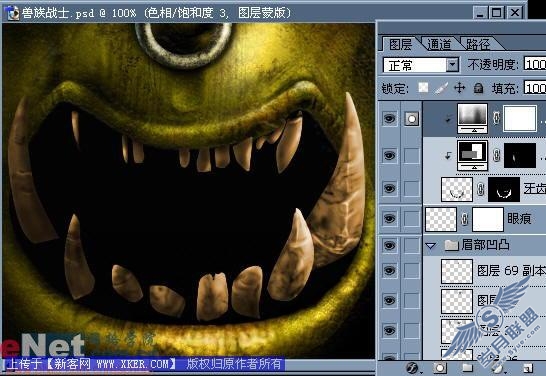The width and height of the screenshot is (546, 376).
Task: Close the 兽族战士.psd document window
Action: [x=515, y=13]
